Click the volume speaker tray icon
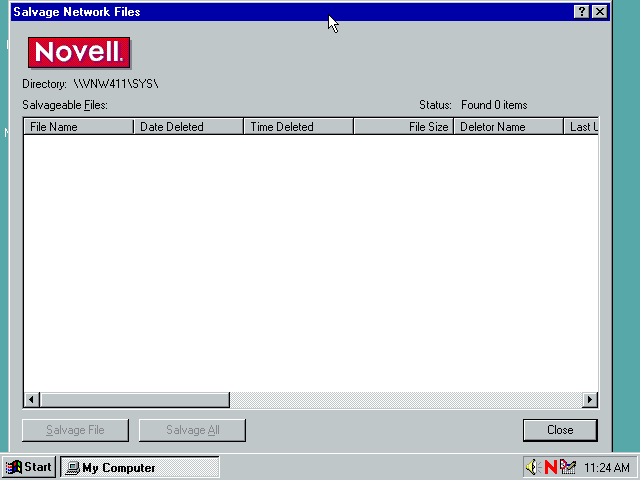 pos(532,467)
